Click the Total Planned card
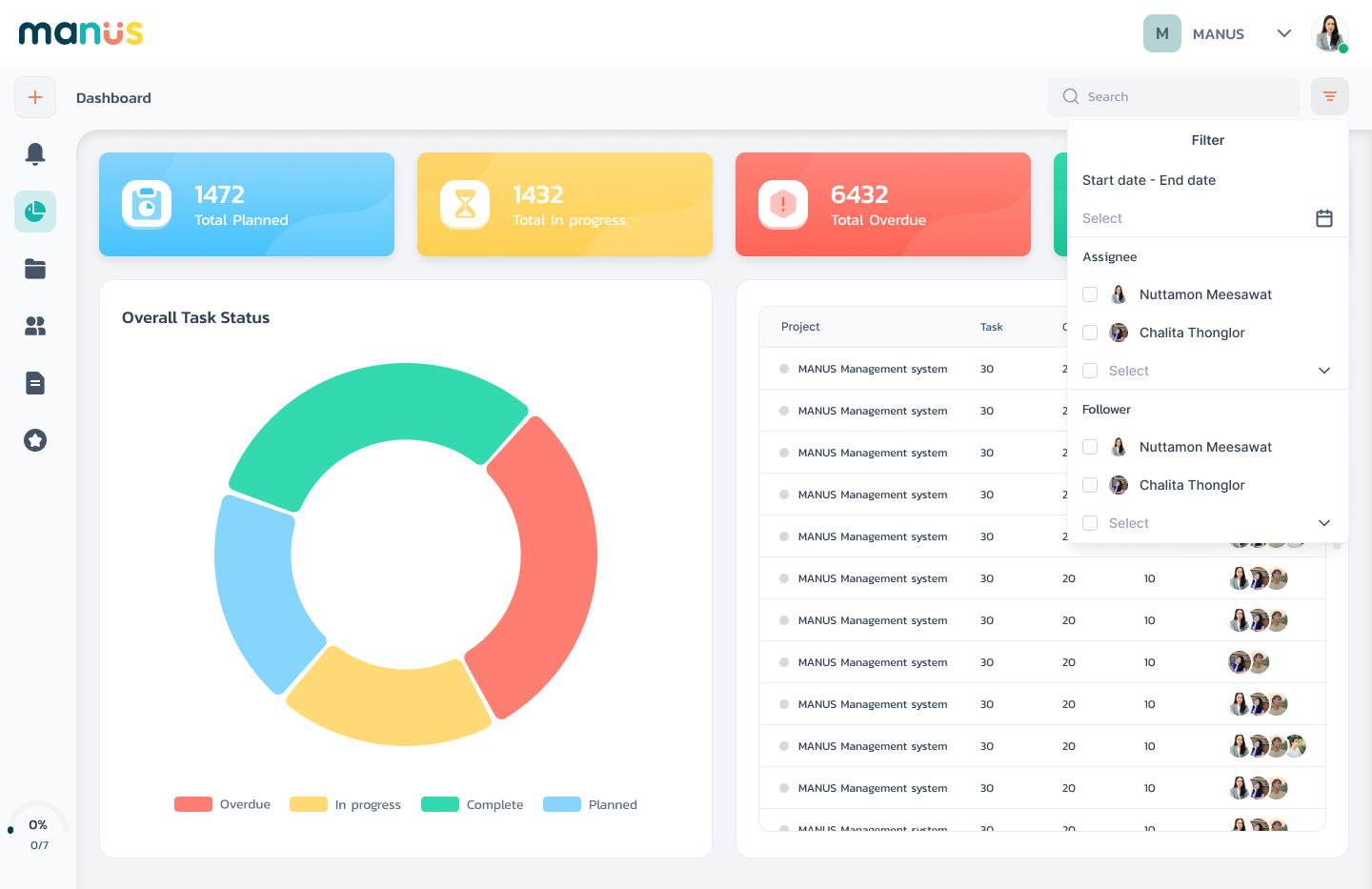This screenshot has height=889, width=1372. coord(247,205)
